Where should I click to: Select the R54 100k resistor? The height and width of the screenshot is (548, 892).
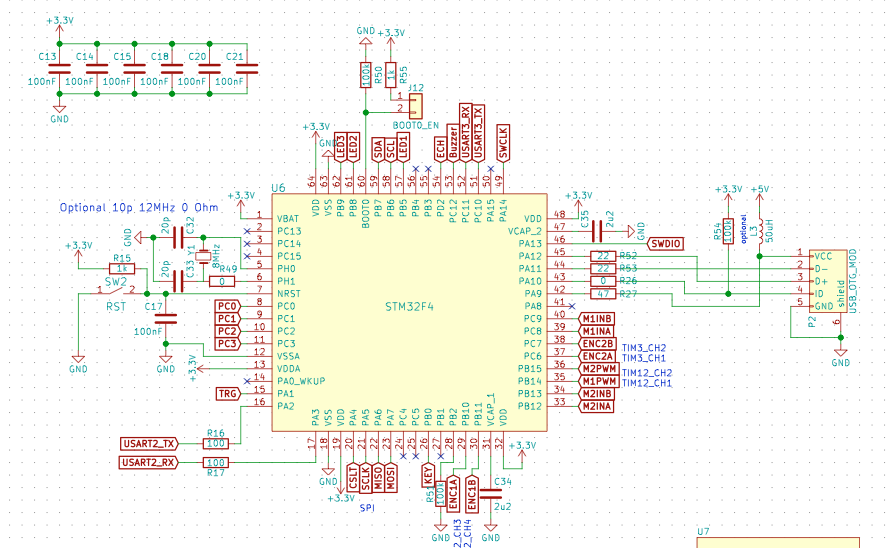[728, 231]
